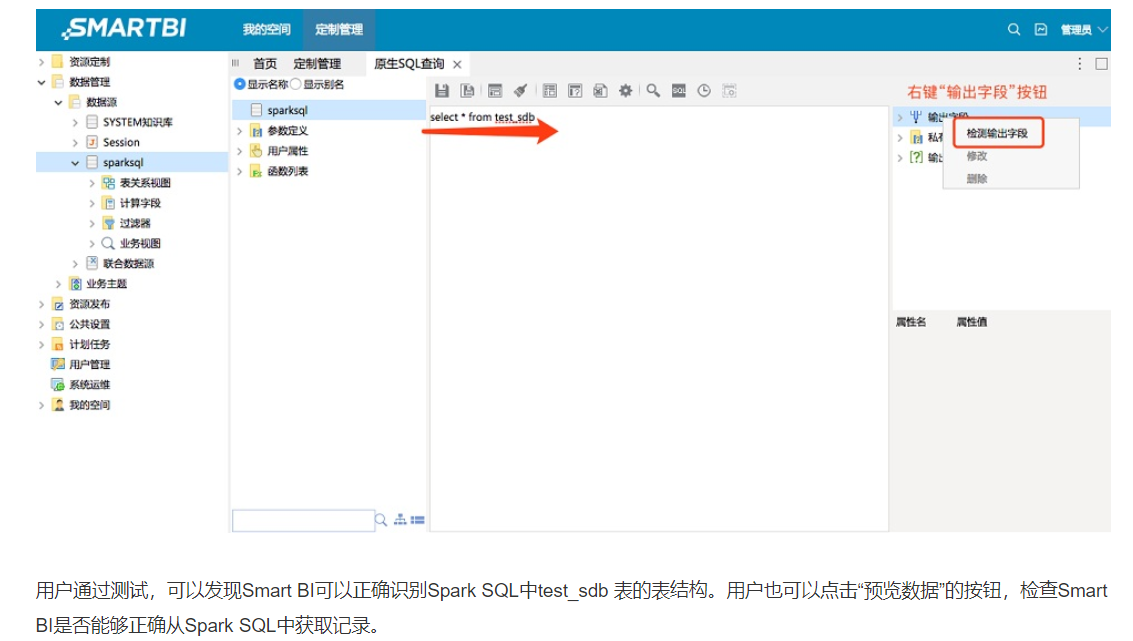The image size is (1133, 641).
Task: Switch to the 首页 tab
Action: click(265, 64)
